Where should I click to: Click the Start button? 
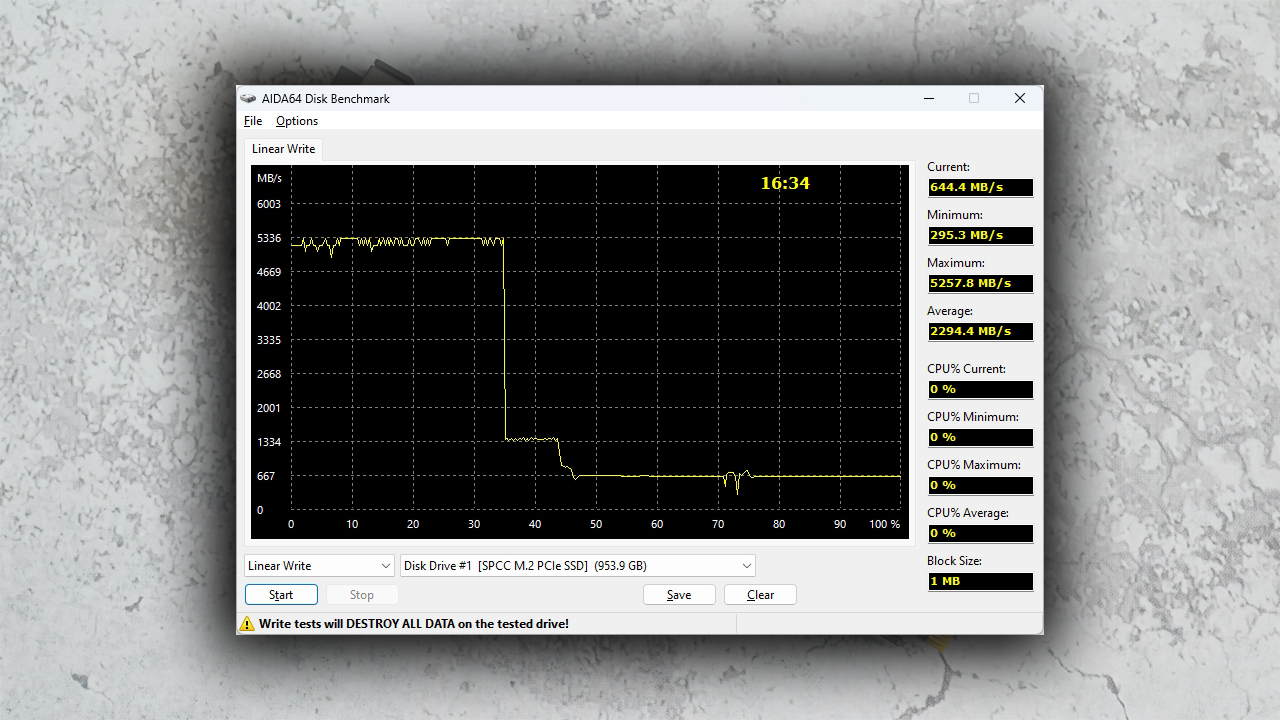(x=281, y=595)
